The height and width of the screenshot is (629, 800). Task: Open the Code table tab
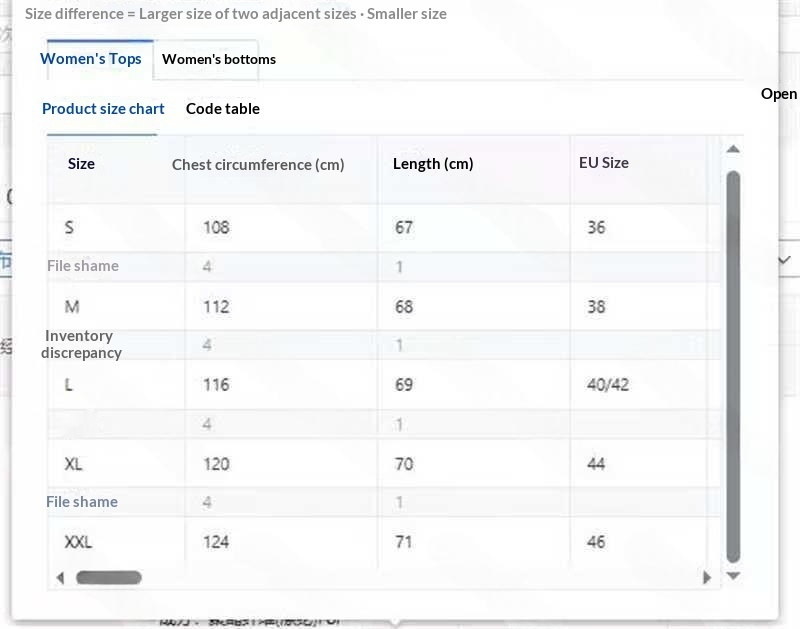223,109
